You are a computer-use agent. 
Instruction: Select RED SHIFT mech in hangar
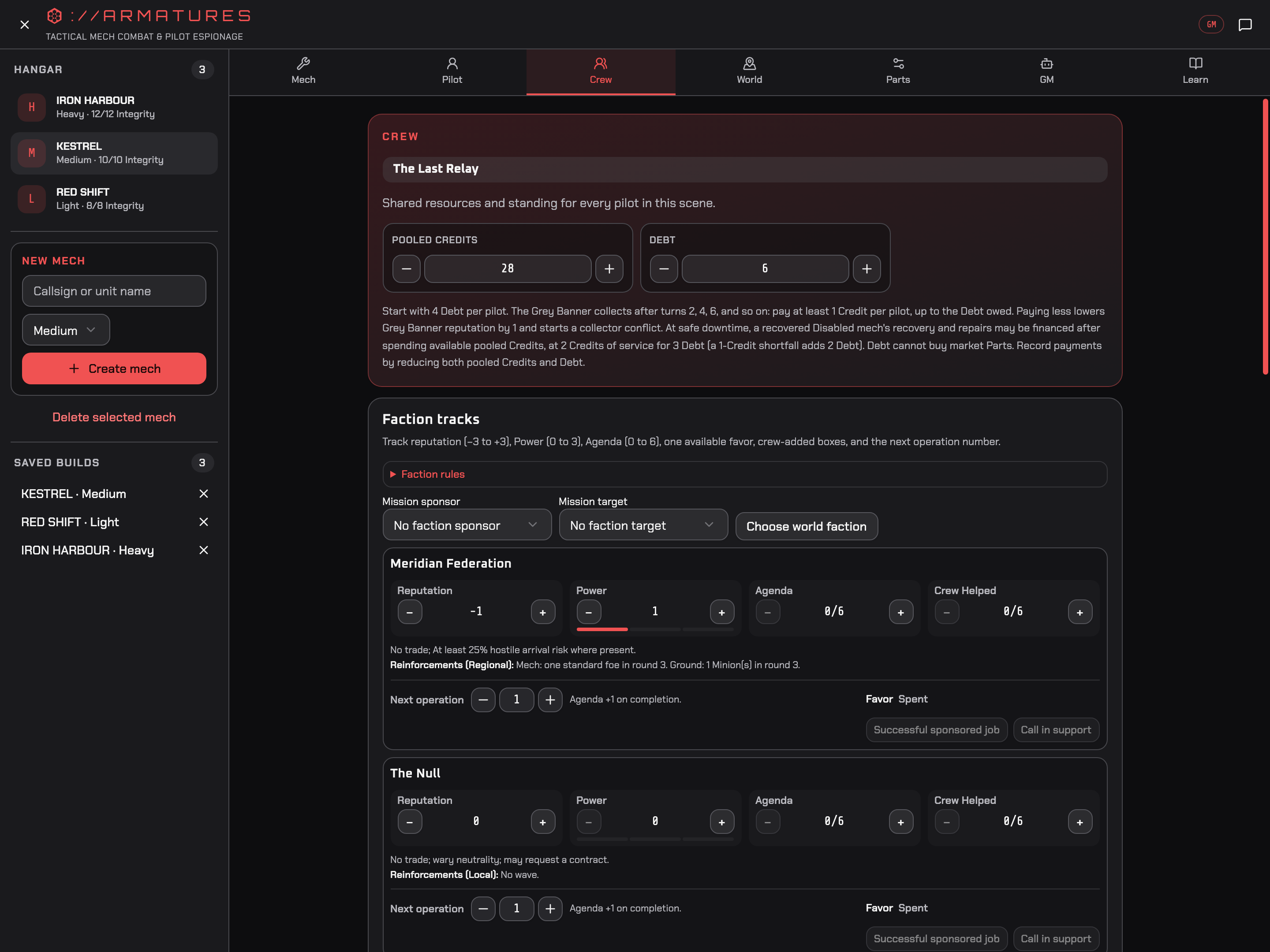click(x=114, y=199)
